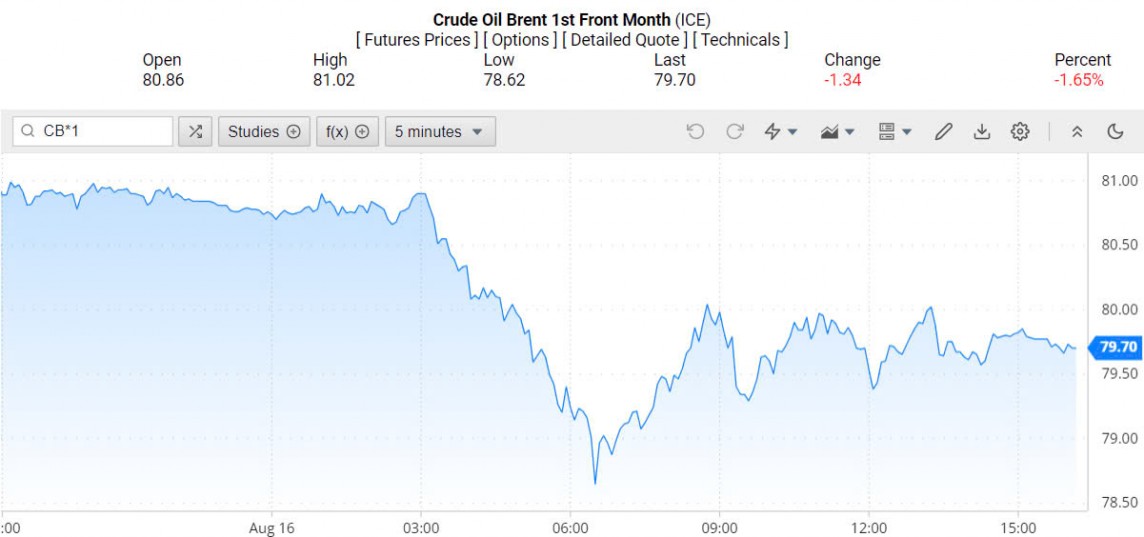View the Technicals link
The height and width of the screenshot is (537, 1144).
(740, 40)
